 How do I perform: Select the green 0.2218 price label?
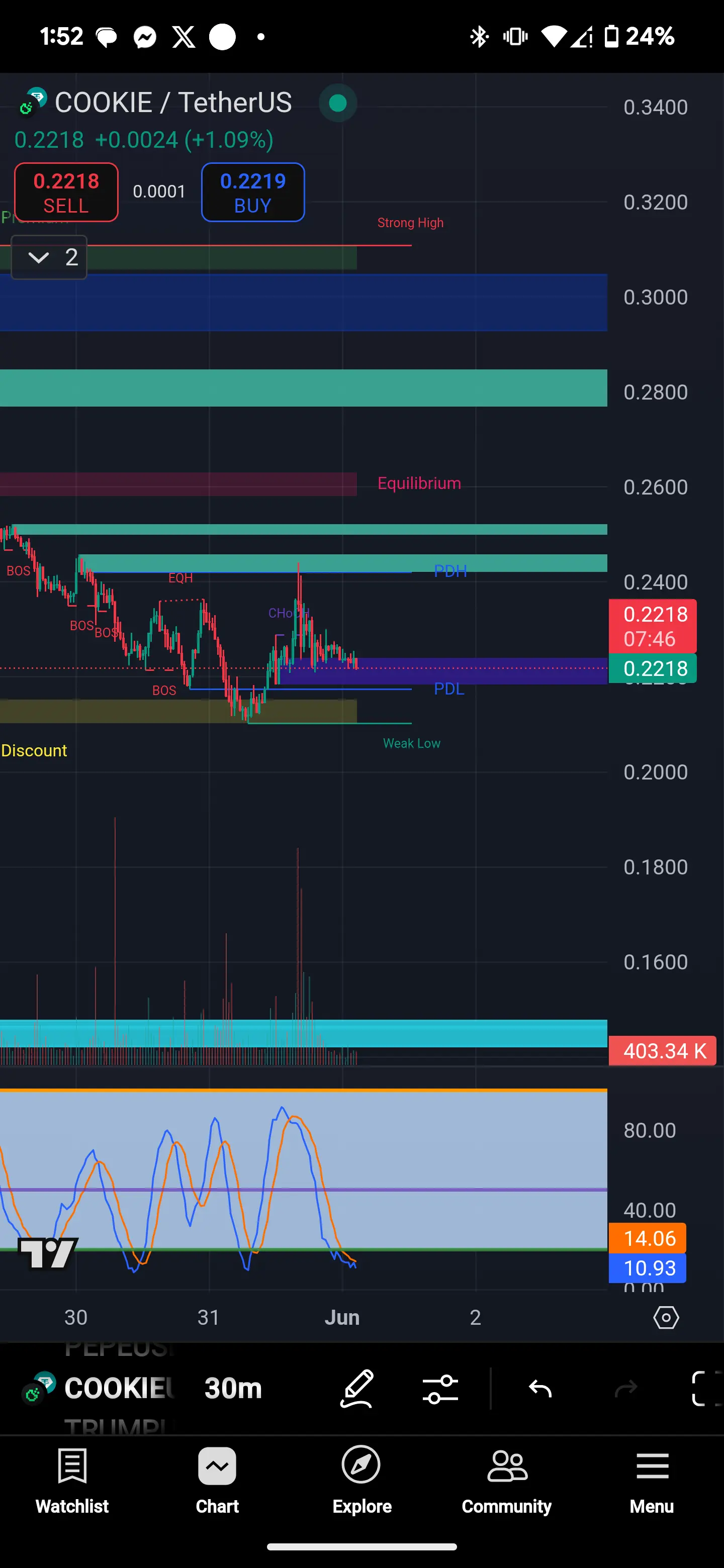(x=653, y=668)
